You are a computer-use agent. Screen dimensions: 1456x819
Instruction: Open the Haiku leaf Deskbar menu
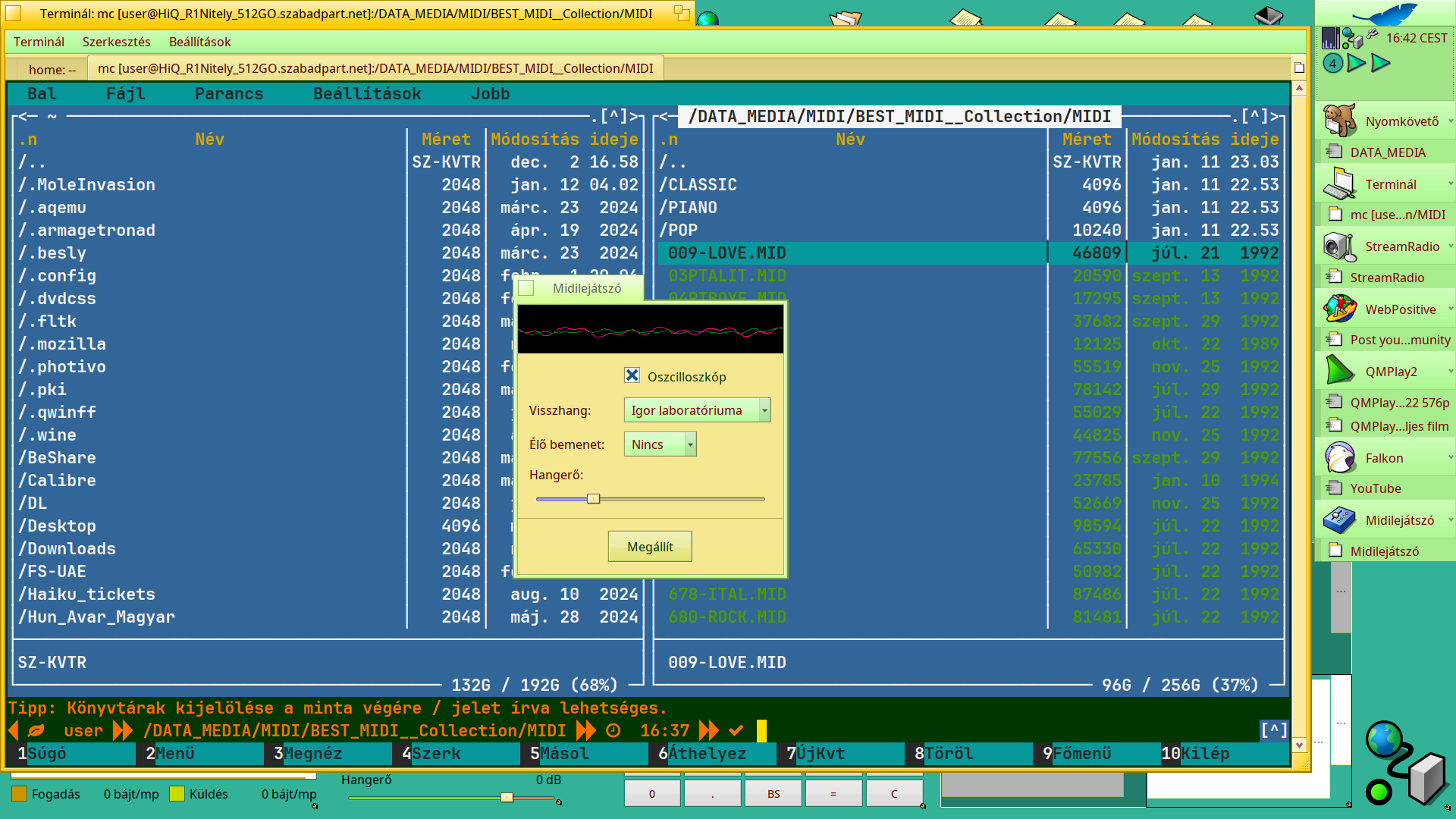1385,14
